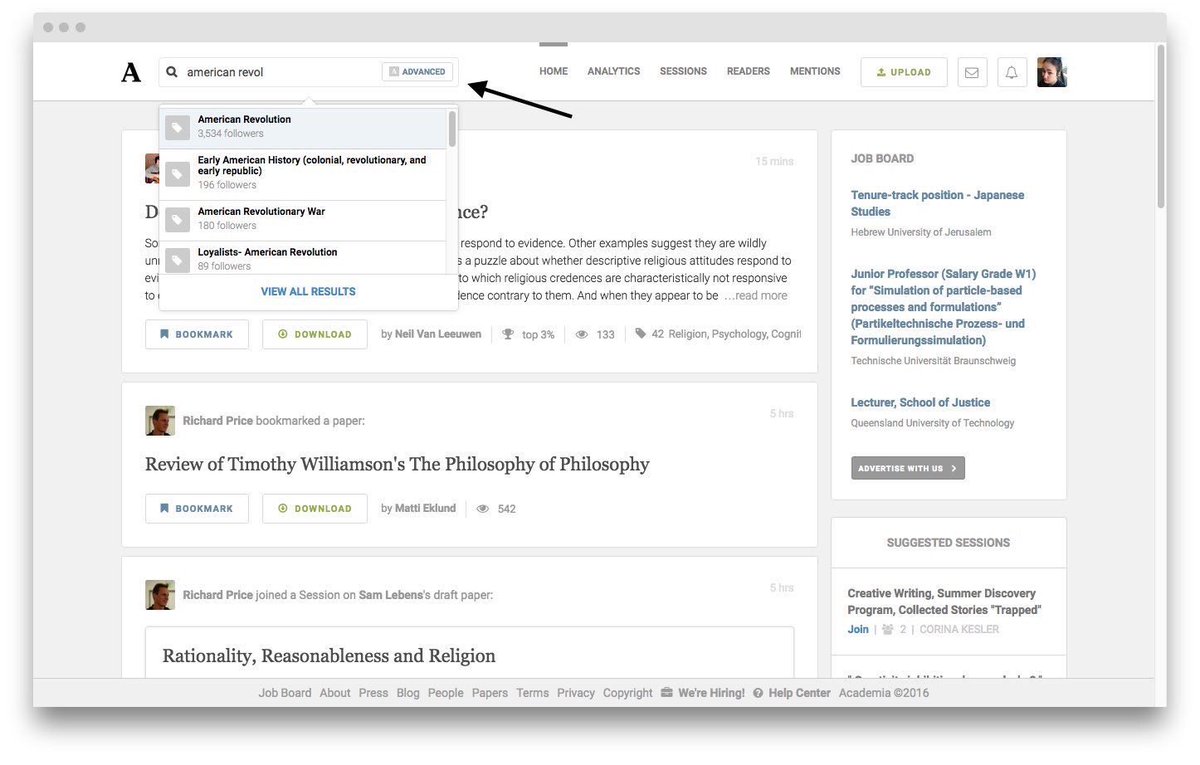1200x765 pixels.
Task: Open Junior Professor Salary Grade W1 job
Action: [944, 307]
